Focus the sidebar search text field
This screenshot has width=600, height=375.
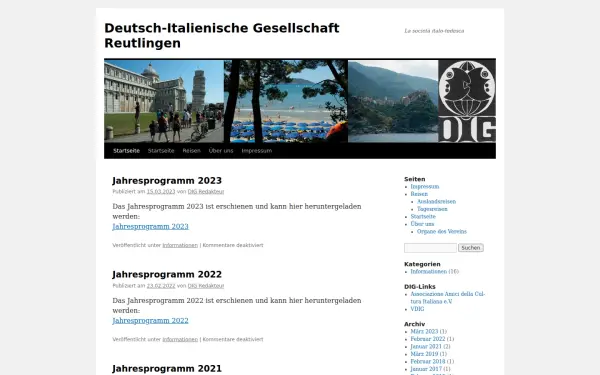tap(430, 248)
